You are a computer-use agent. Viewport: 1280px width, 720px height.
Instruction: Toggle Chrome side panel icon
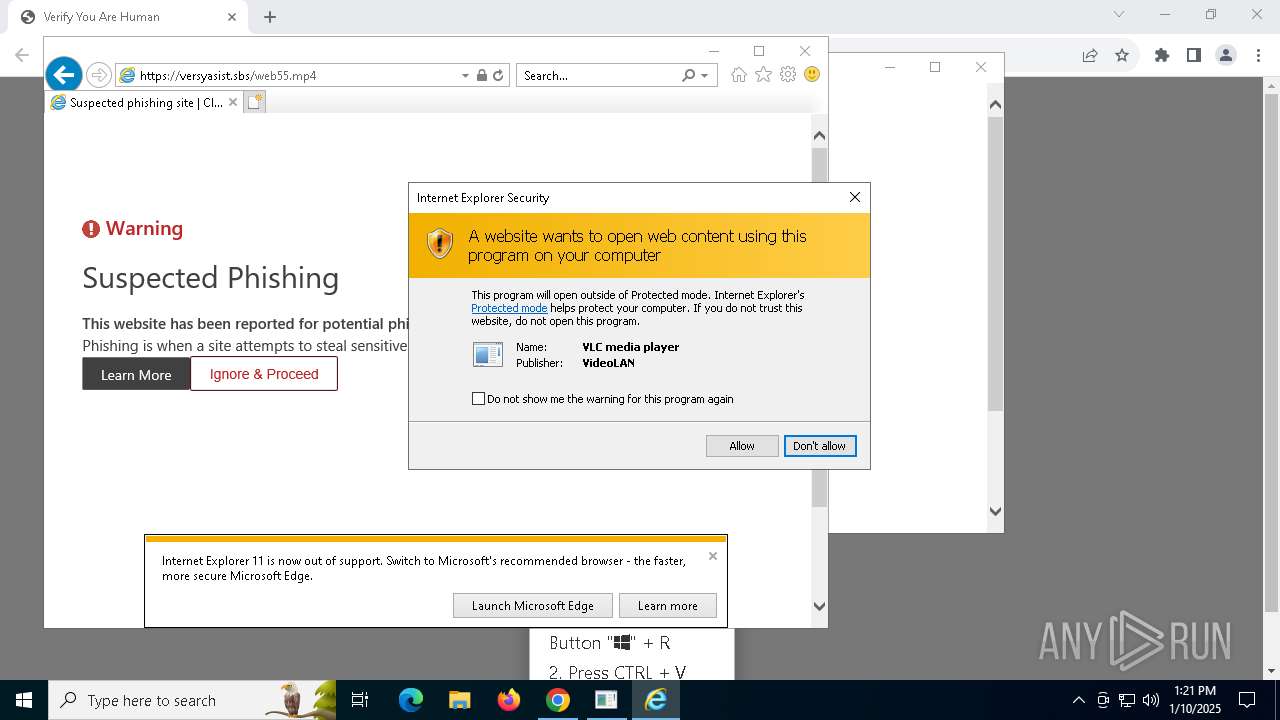coord(1193,56)
